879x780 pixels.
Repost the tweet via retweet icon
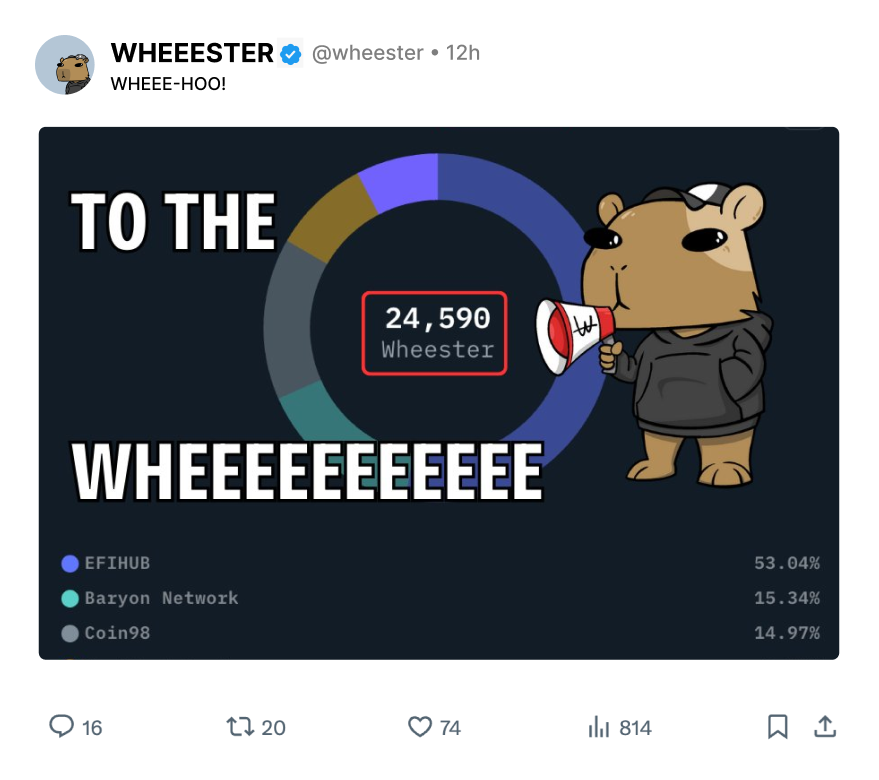pyautogui.click(x=240, y=727)
